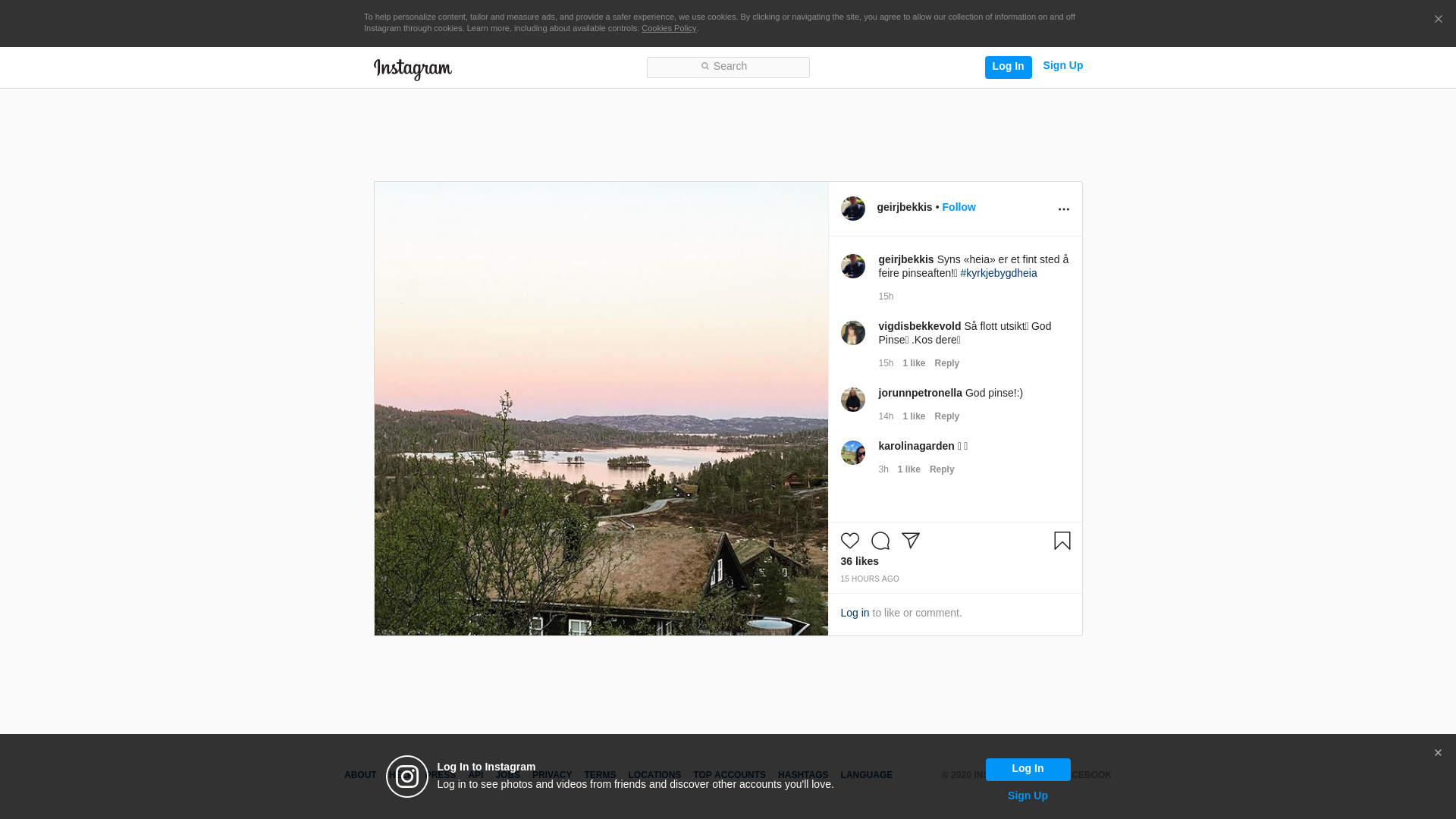Click the Instagram camera icon in bottom banner
1456x819 pixels.
(x=407, y=777)
